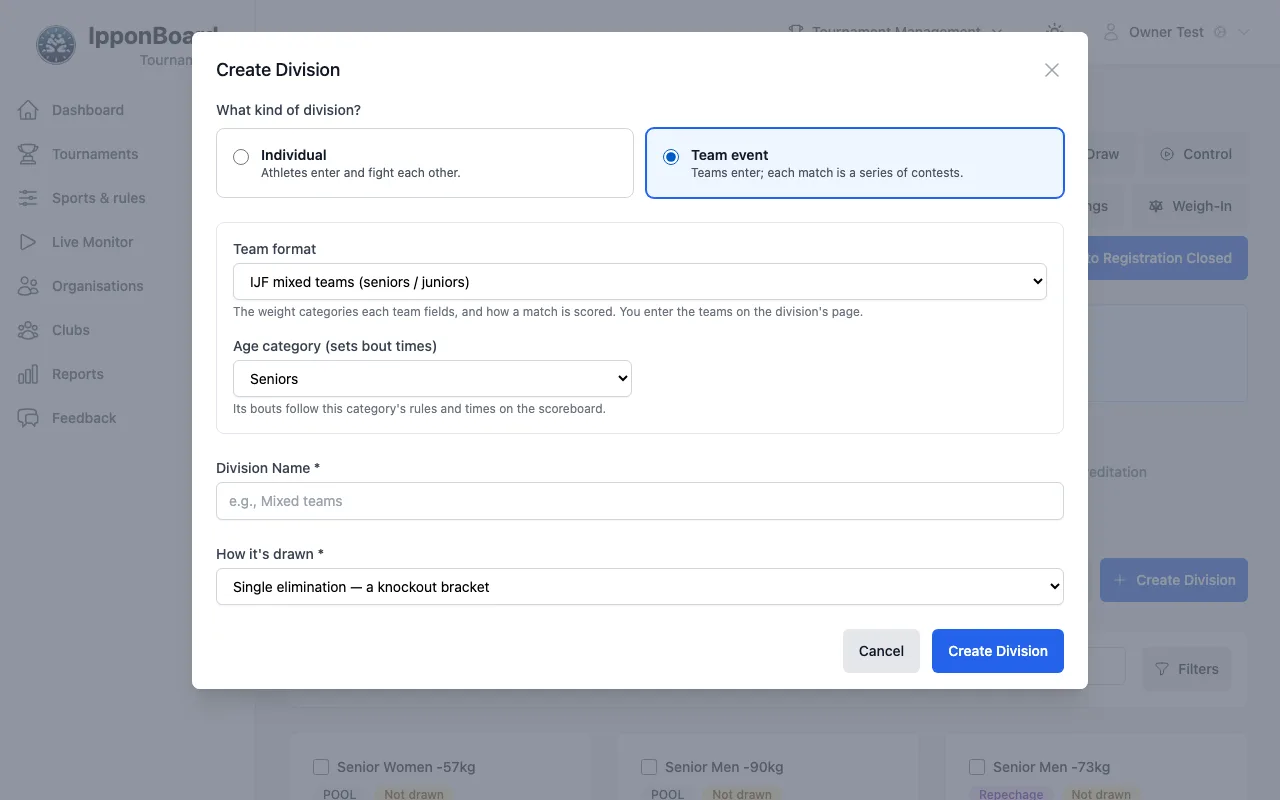The width and height of the screenshot is (1280, 800).
Task: Click the dialog's bright blue Create Division button
Action: (x=998, y=651)
